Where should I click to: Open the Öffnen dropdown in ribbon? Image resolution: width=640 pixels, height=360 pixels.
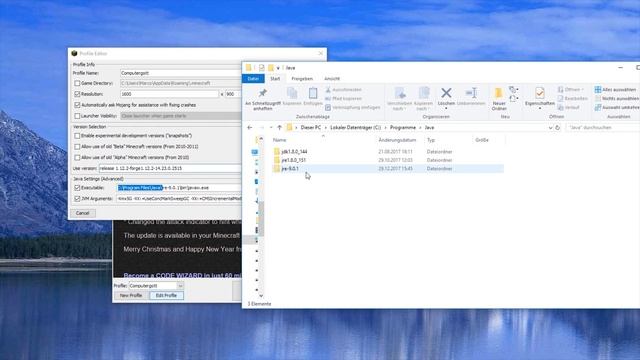571,90
